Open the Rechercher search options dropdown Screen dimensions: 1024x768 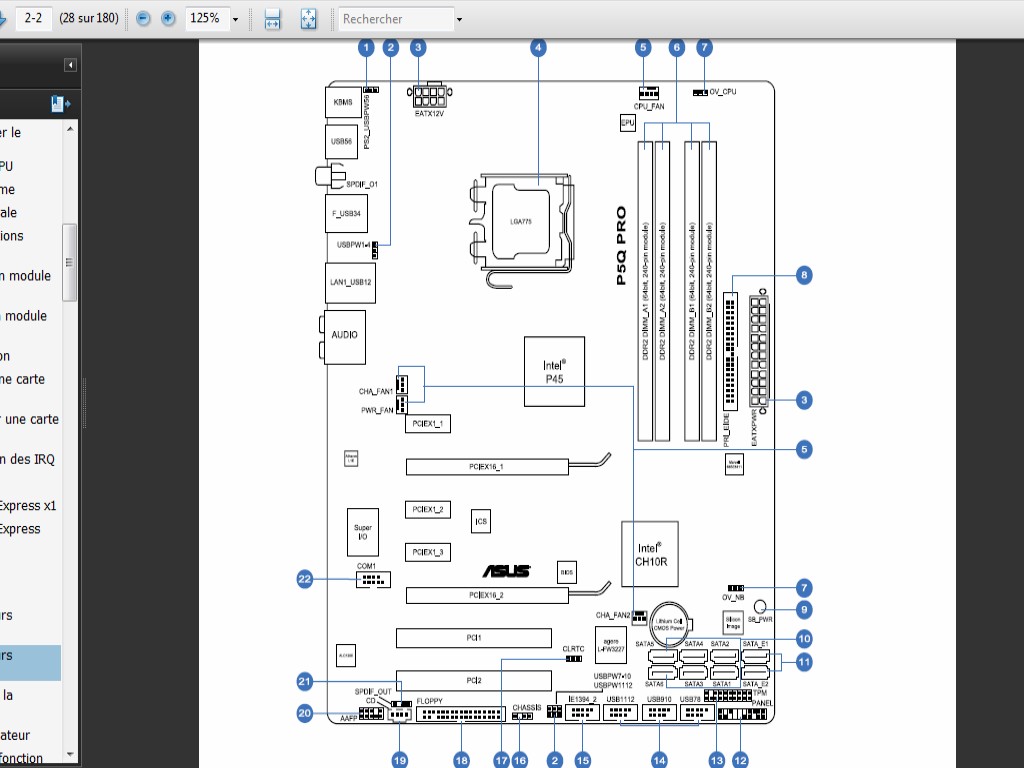(x=459, y=20)
